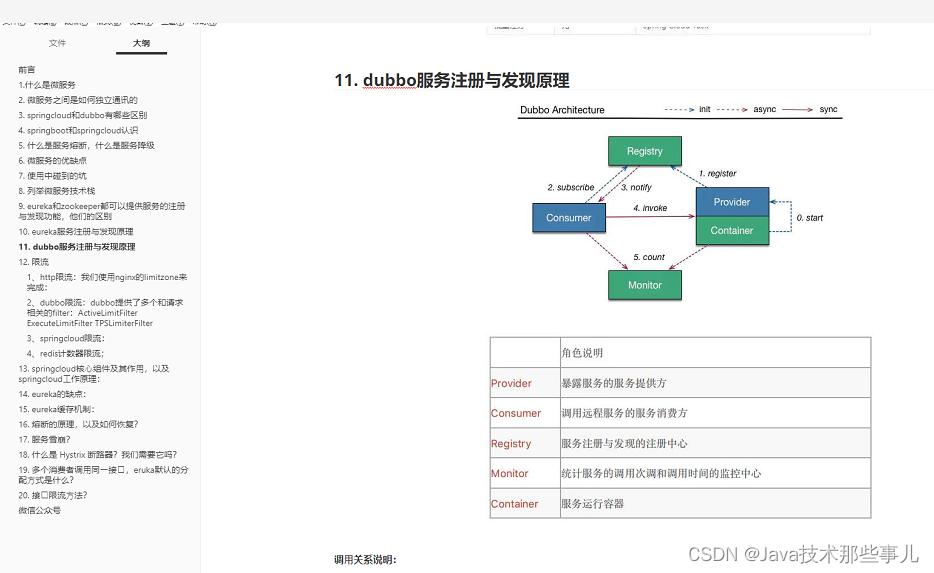934x573 pixels.
Task: Go to sub-item 4、redis计数器限流
Action: (66, 353)
